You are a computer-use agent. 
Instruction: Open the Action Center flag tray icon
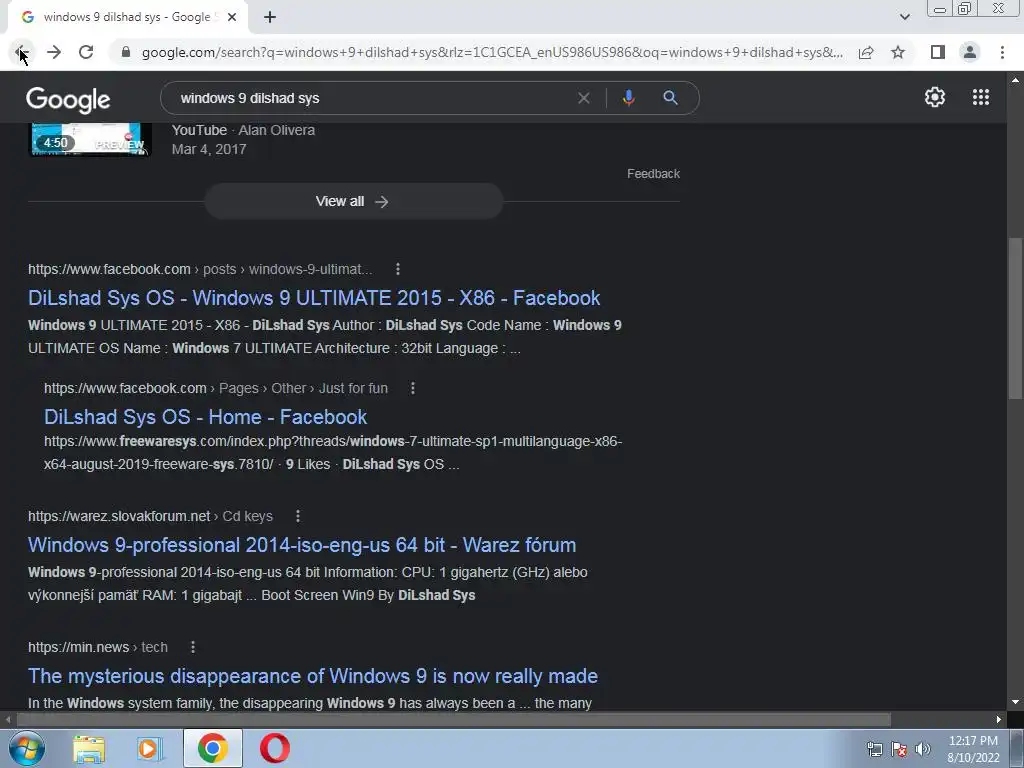click(899, 749)
